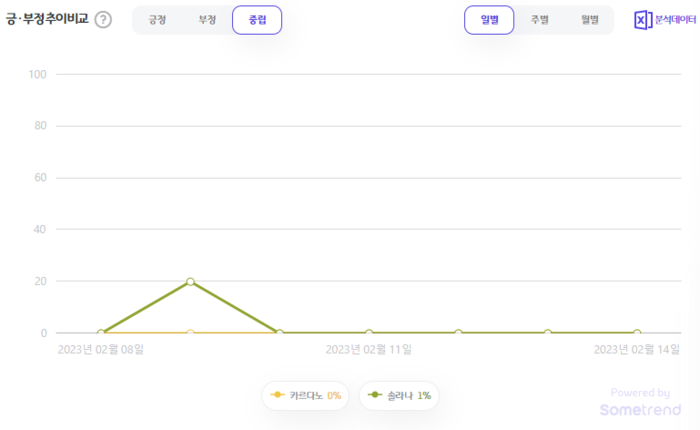Image resolution: width=700 pixels, height=430 pixels.
Task: Click the y-axis value 100
Action: (x=38, y=75)
